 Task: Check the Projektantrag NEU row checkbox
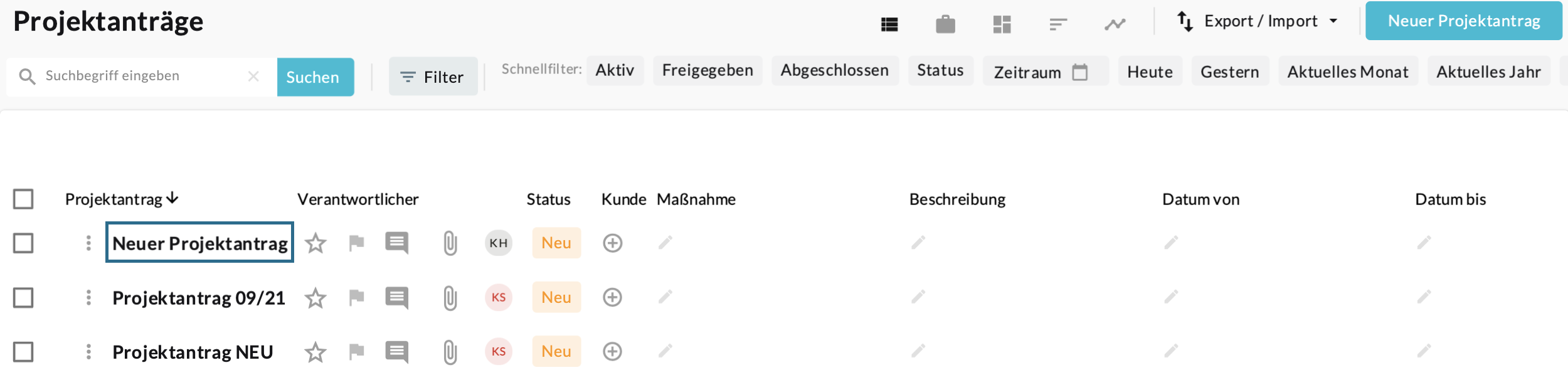coord(23,352)
